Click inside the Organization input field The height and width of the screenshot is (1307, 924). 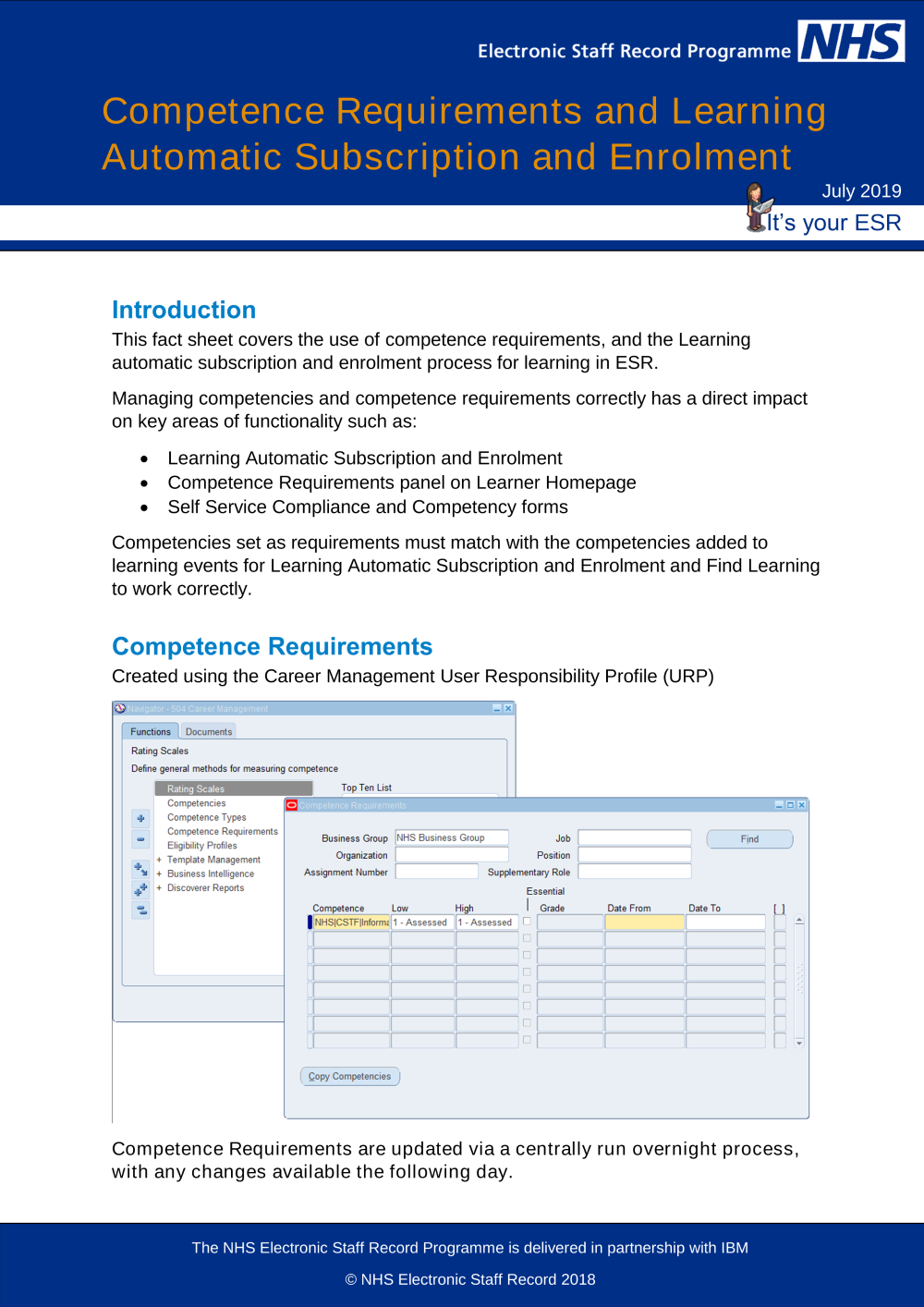coord(451,855)
